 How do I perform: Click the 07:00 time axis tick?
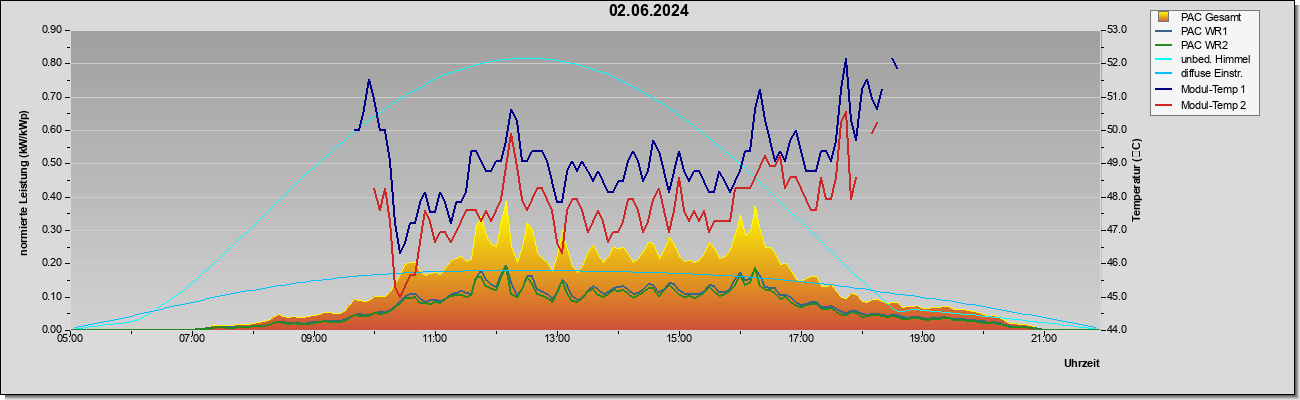192,339
